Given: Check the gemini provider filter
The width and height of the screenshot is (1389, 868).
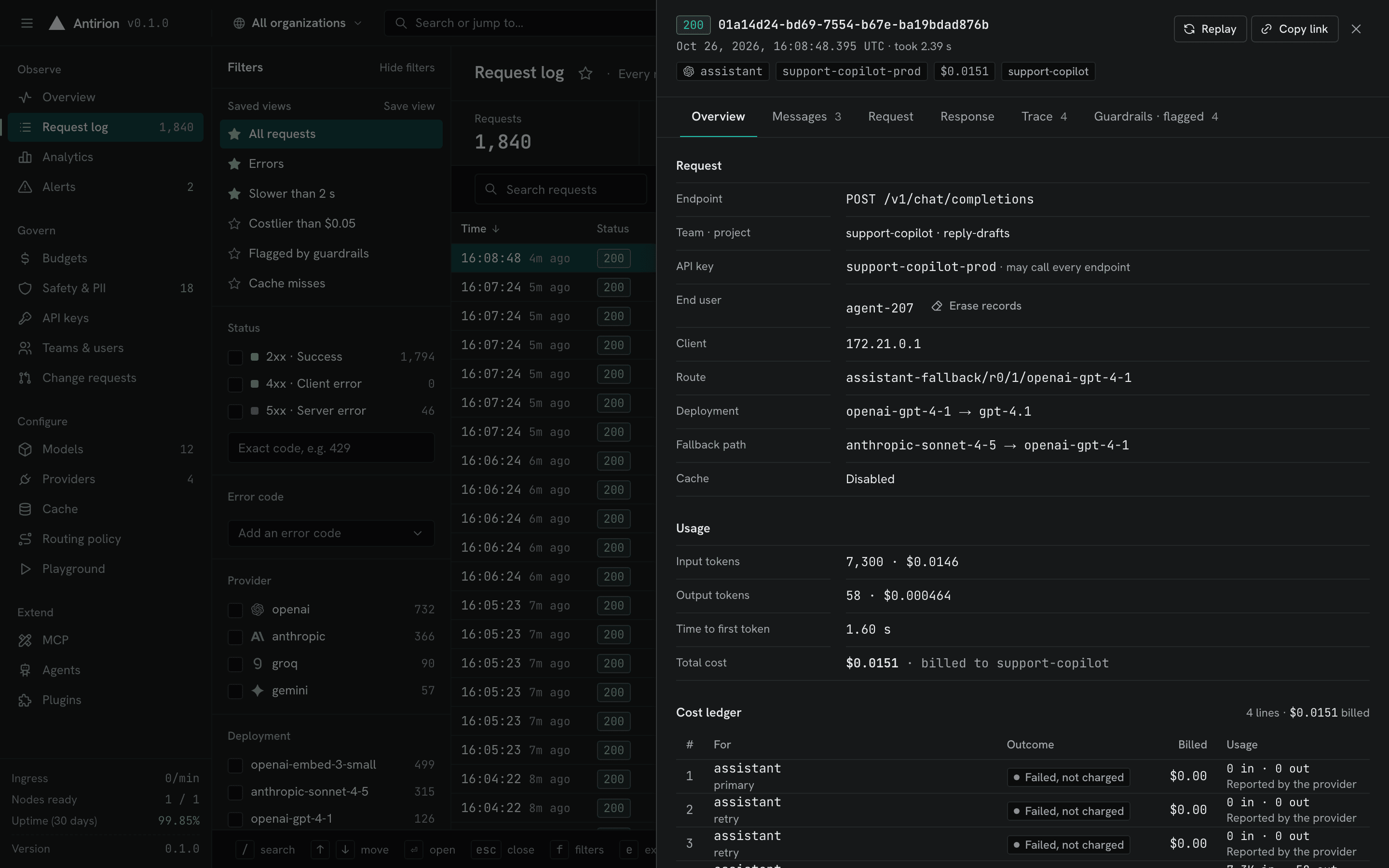Looking at the screenshot, I should [x=235, y=691].
